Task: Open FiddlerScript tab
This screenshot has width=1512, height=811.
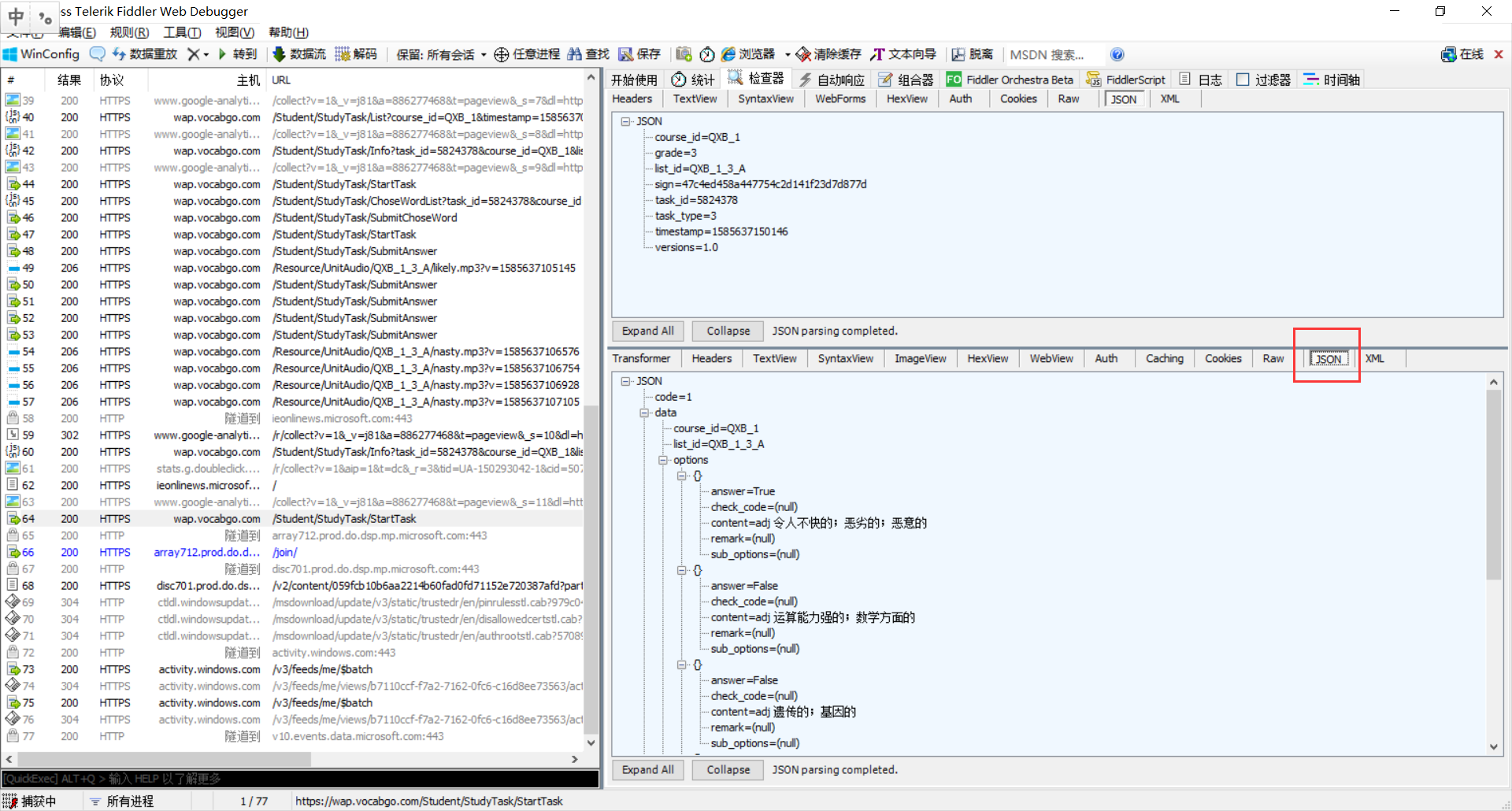Action: pos(1125,80)
